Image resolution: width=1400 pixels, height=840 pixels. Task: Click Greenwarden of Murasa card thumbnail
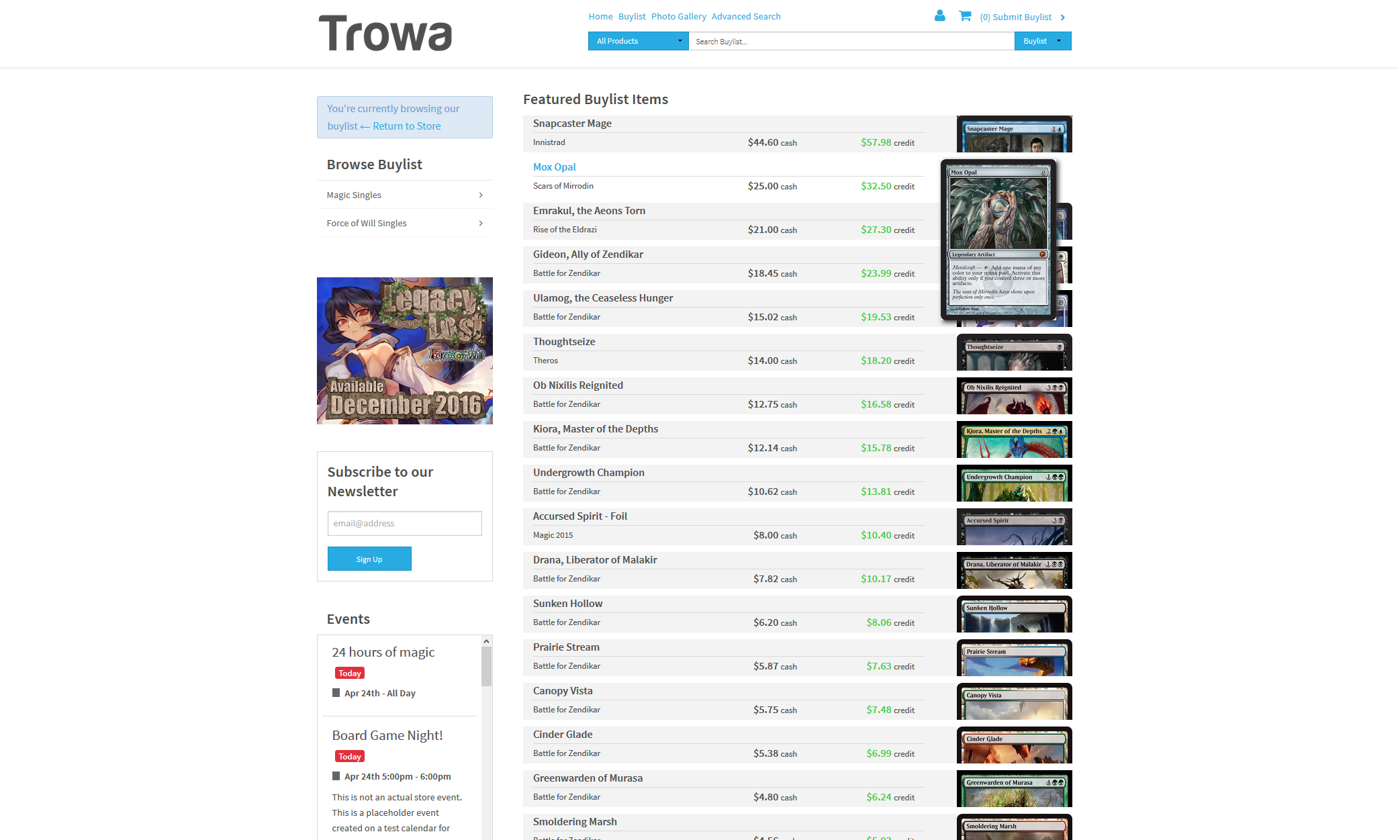tap(1014, 789)
